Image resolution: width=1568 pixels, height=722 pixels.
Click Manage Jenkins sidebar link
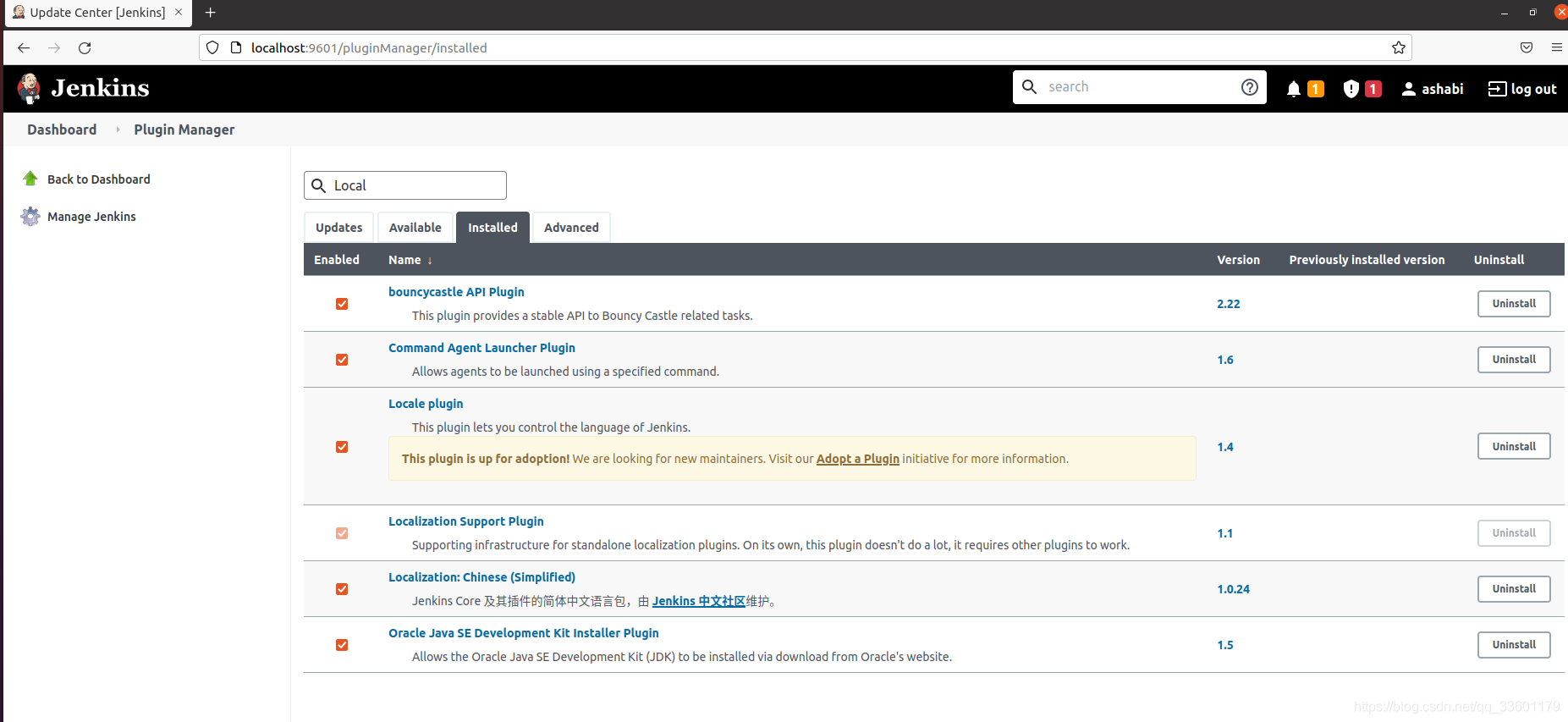pyautogui.click(x=91, y=217)
